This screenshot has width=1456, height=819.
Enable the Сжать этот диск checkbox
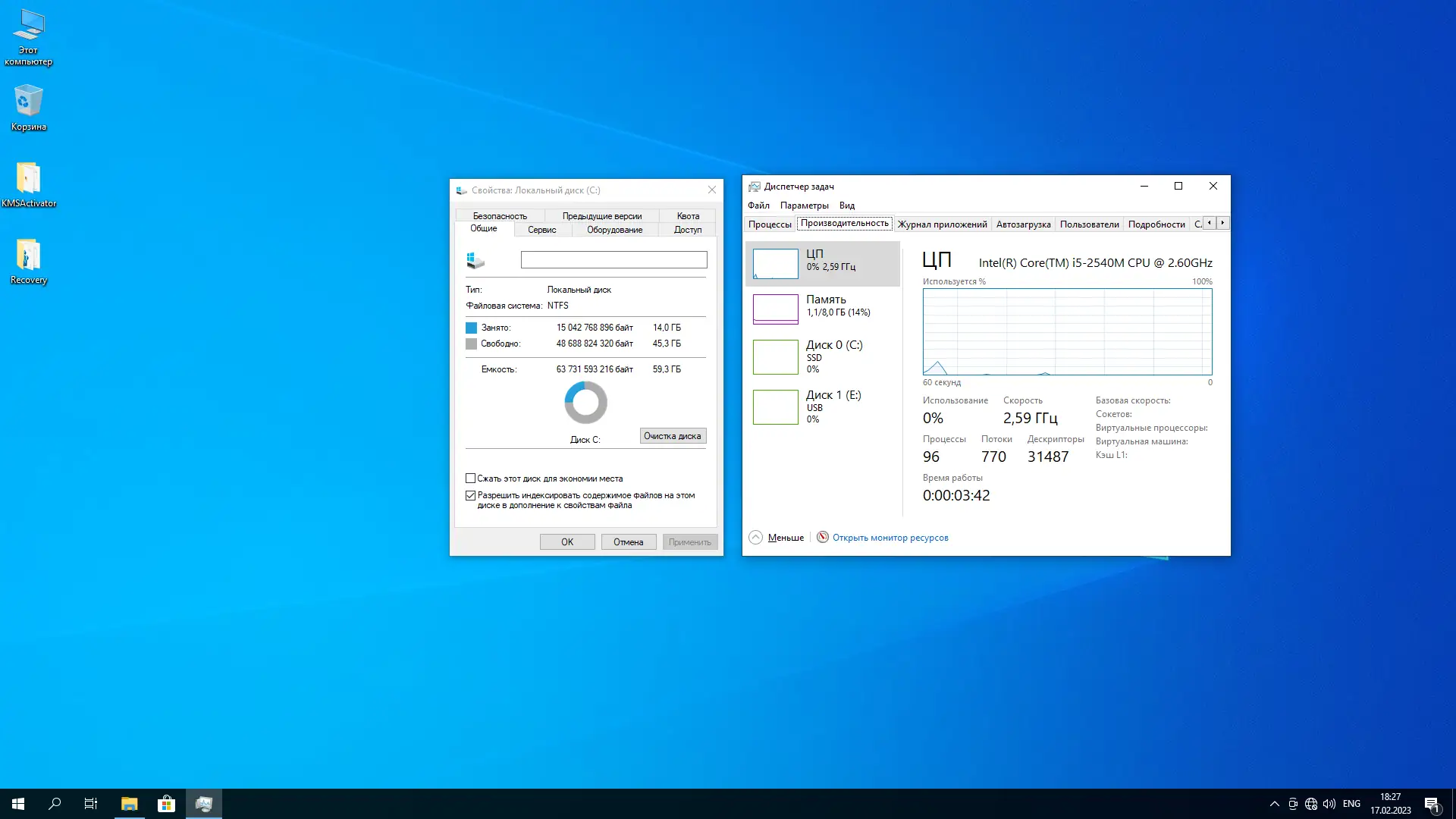coord(470,478)
